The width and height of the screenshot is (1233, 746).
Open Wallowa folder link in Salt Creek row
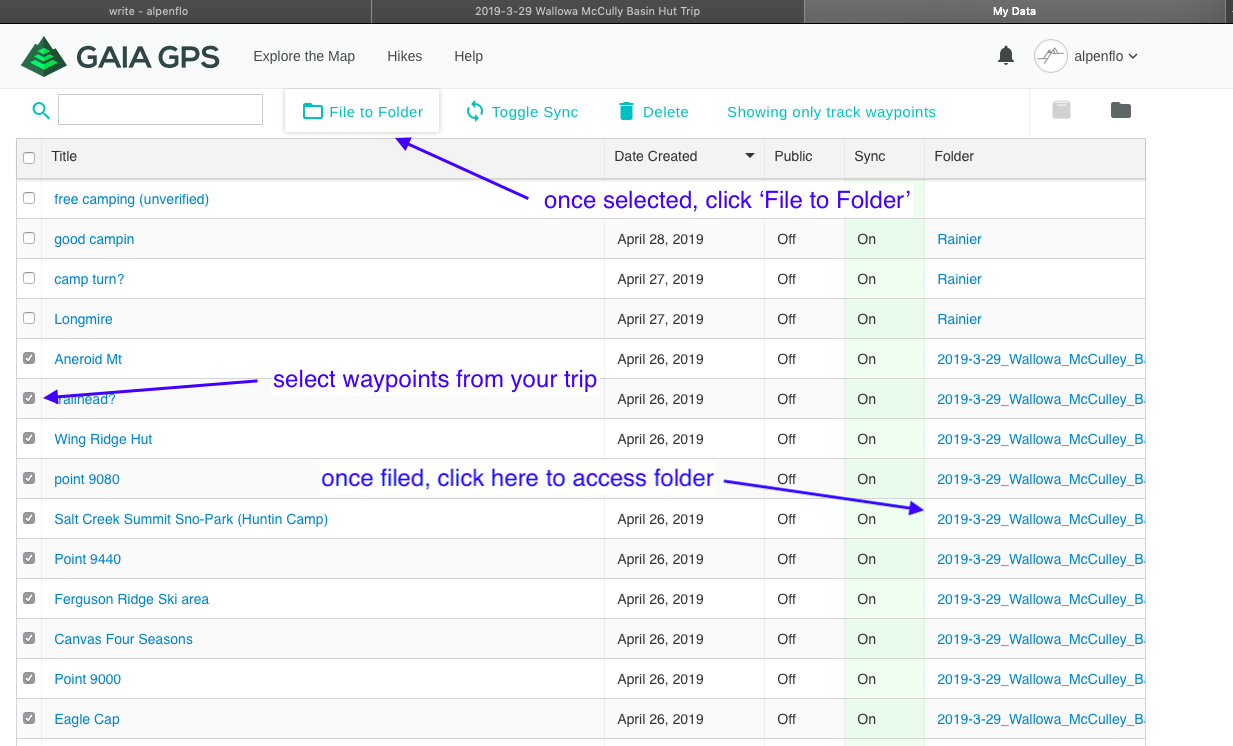click(1040, 519)
